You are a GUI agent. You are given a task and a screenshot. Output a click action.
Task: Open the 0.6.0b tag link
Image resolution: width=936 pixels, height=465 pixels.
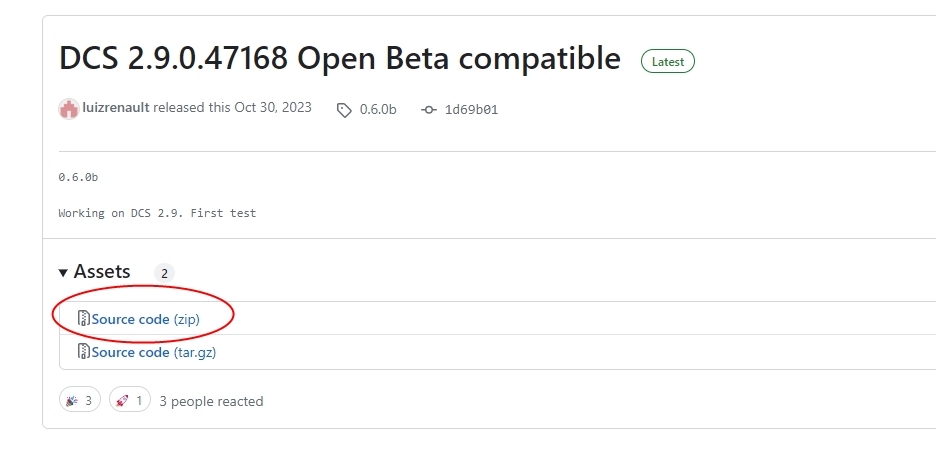click(x=378, y=109)
